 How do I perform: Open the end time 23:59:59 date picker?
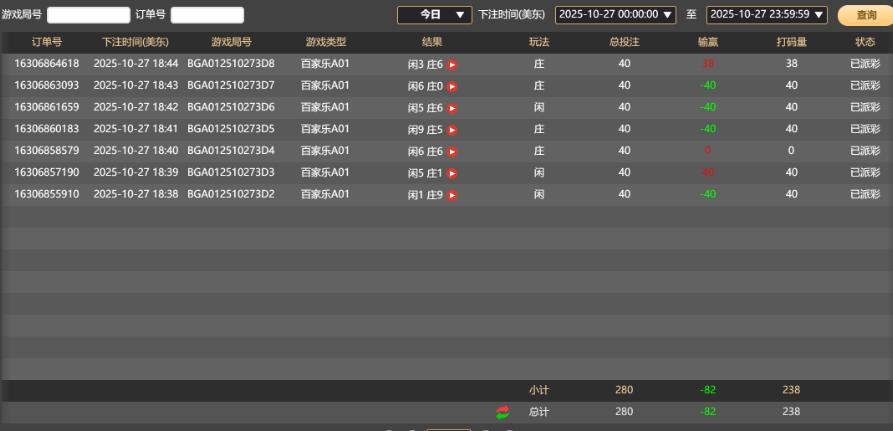[x=767, y=15]
